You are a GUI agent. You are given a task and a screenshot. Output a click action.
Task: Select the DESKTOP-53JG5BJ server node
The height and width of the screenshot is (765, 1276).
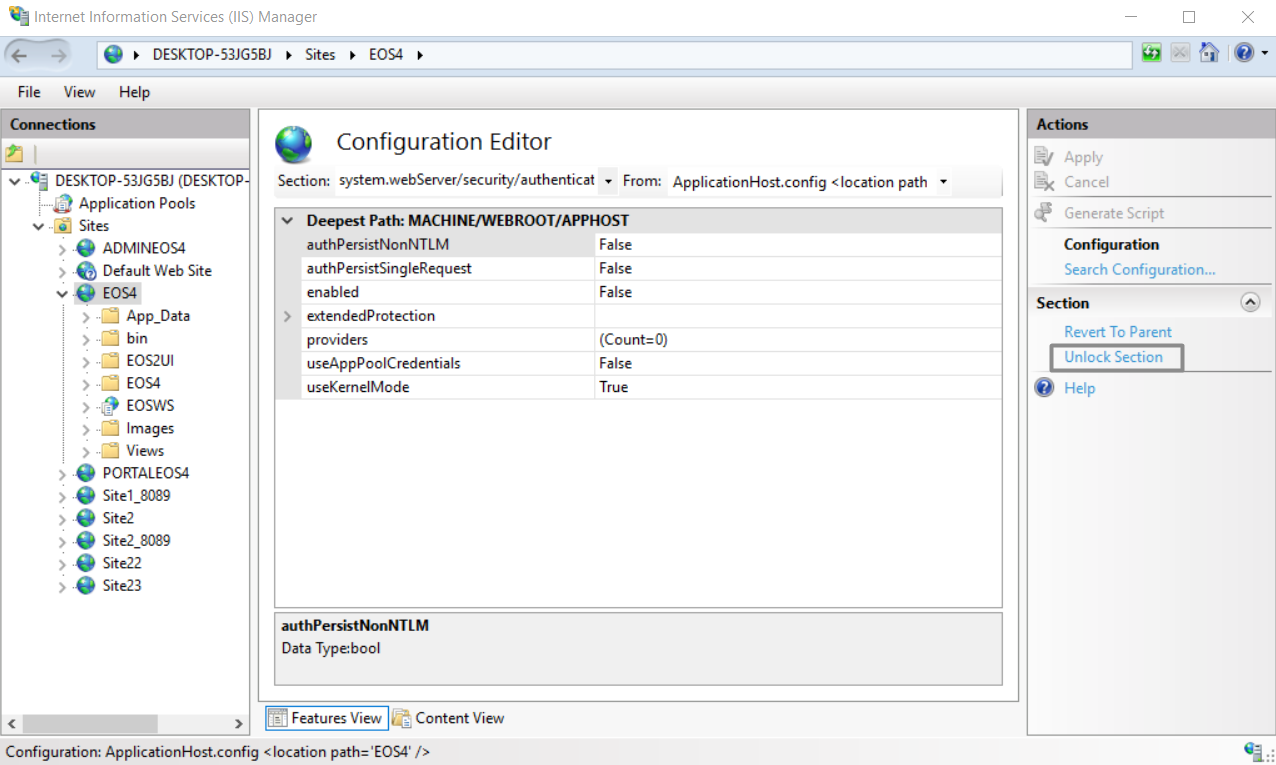pos(150,180)
